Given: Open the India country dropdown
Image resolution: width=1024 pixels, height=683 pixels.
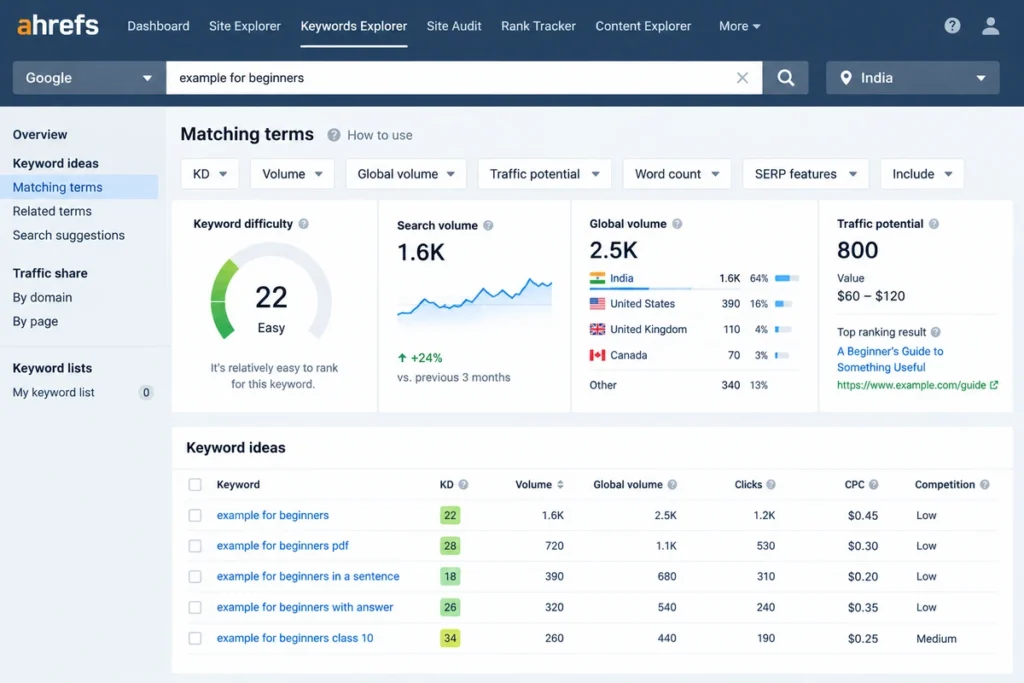Looking at the screenshot, I should [x=912, y=78].
